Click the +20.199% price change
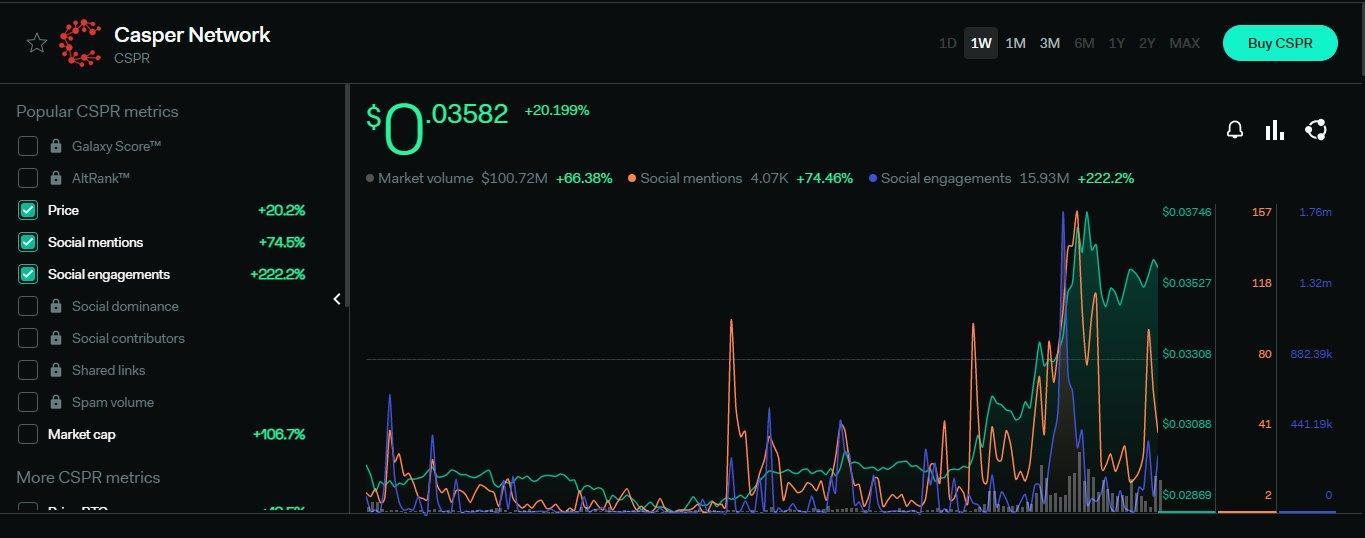This screenshot has height=538, width=1365. [x=557, y=110]
